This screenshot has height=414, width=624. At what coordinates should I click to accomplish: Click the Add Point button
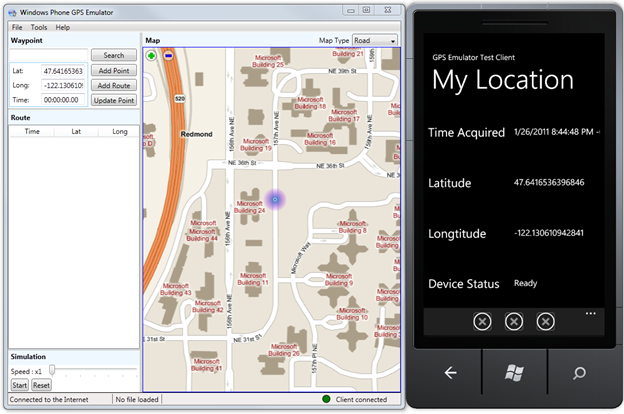(x=114, y=70)
